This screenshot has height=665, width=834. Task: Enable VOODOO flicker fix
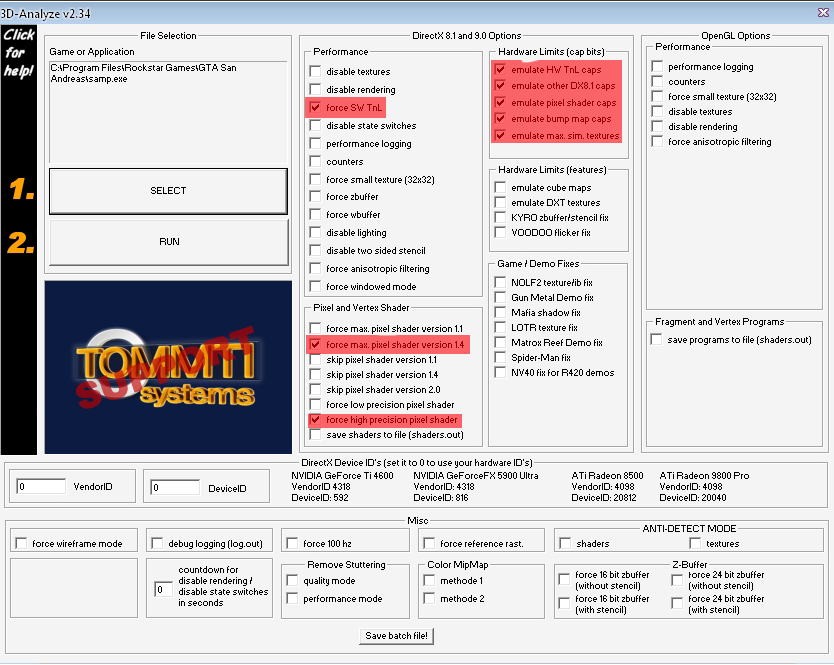click(500, 233)
